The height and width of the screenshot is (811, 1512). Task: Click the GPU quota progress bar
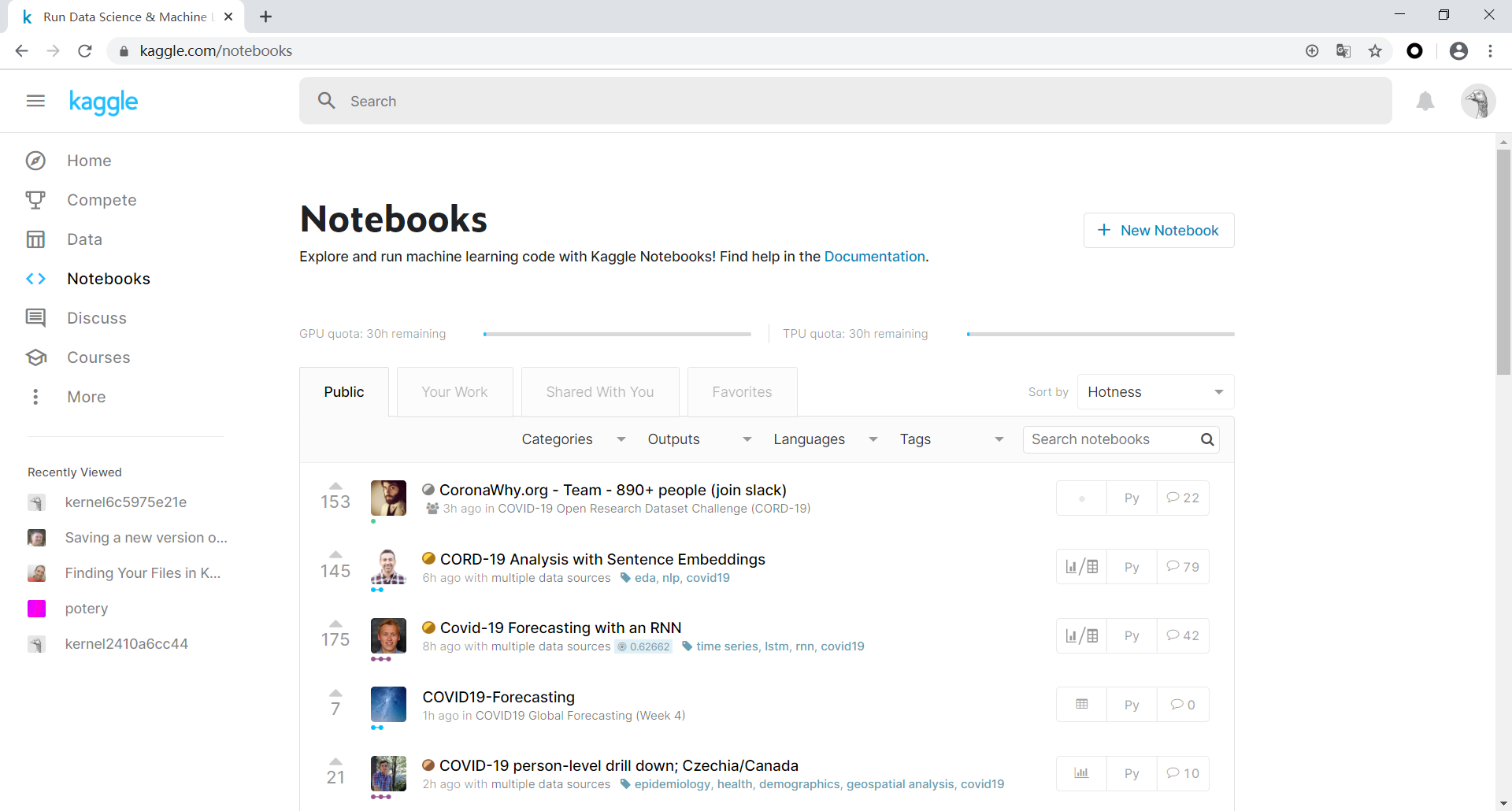(617, 334)
